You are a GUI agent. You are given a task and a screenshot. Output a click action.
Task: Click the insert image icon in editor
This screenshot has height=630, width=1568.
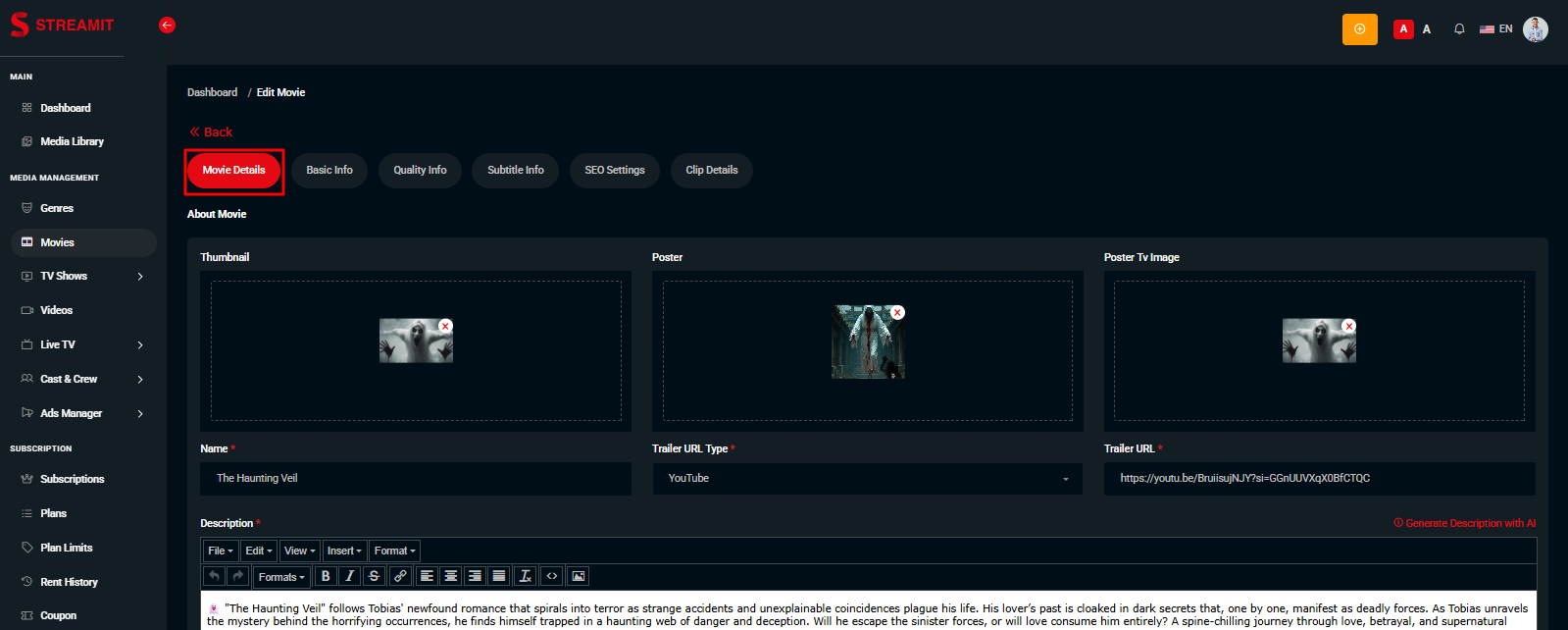click(x=579, y=576)
